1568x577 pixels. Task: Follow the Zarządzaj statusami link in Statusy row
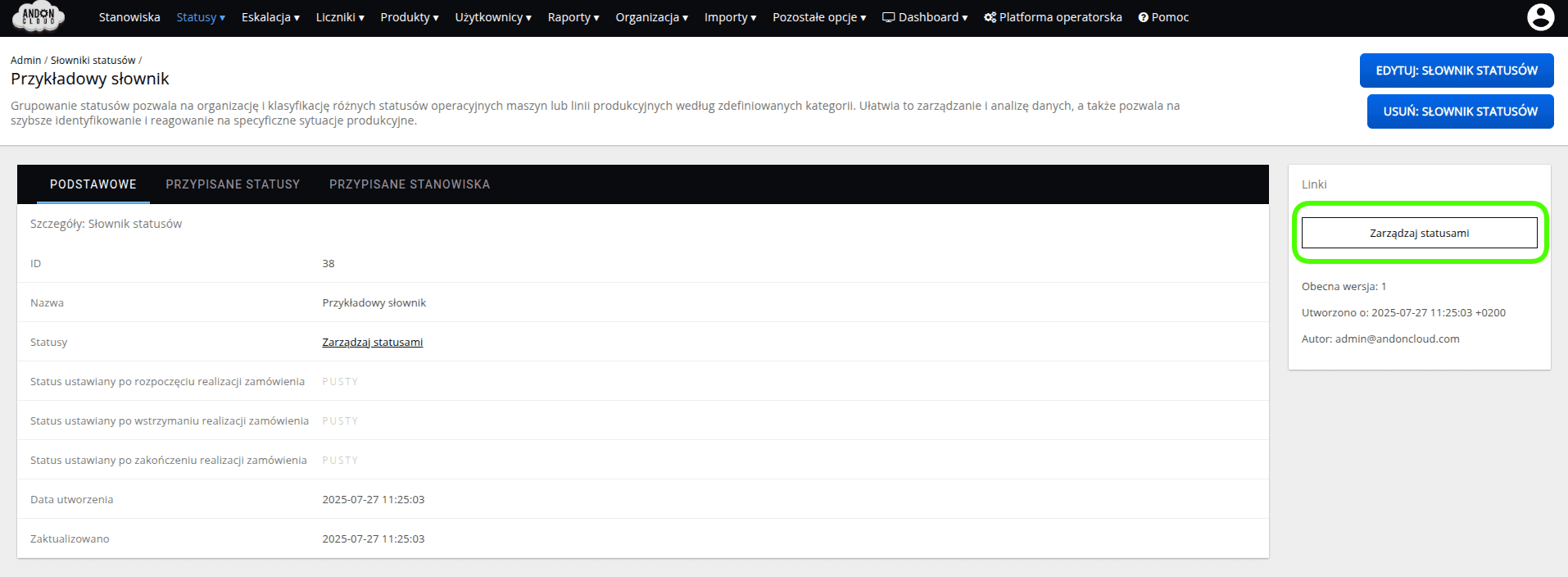coord(372,342)
